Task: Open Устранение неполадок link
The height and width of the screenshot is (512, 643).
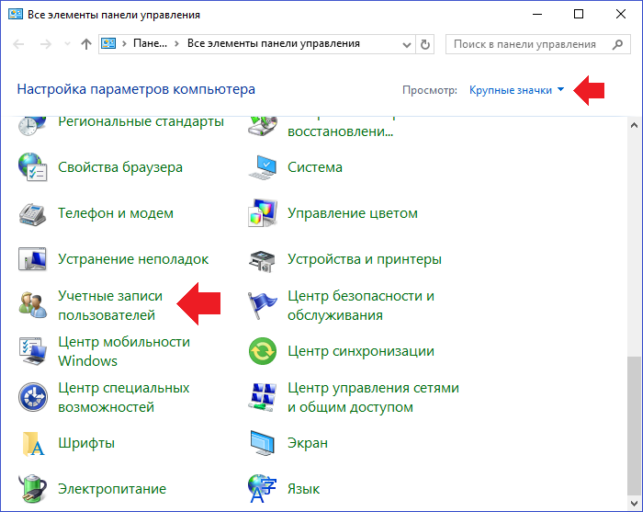Action: coord(133,259)
